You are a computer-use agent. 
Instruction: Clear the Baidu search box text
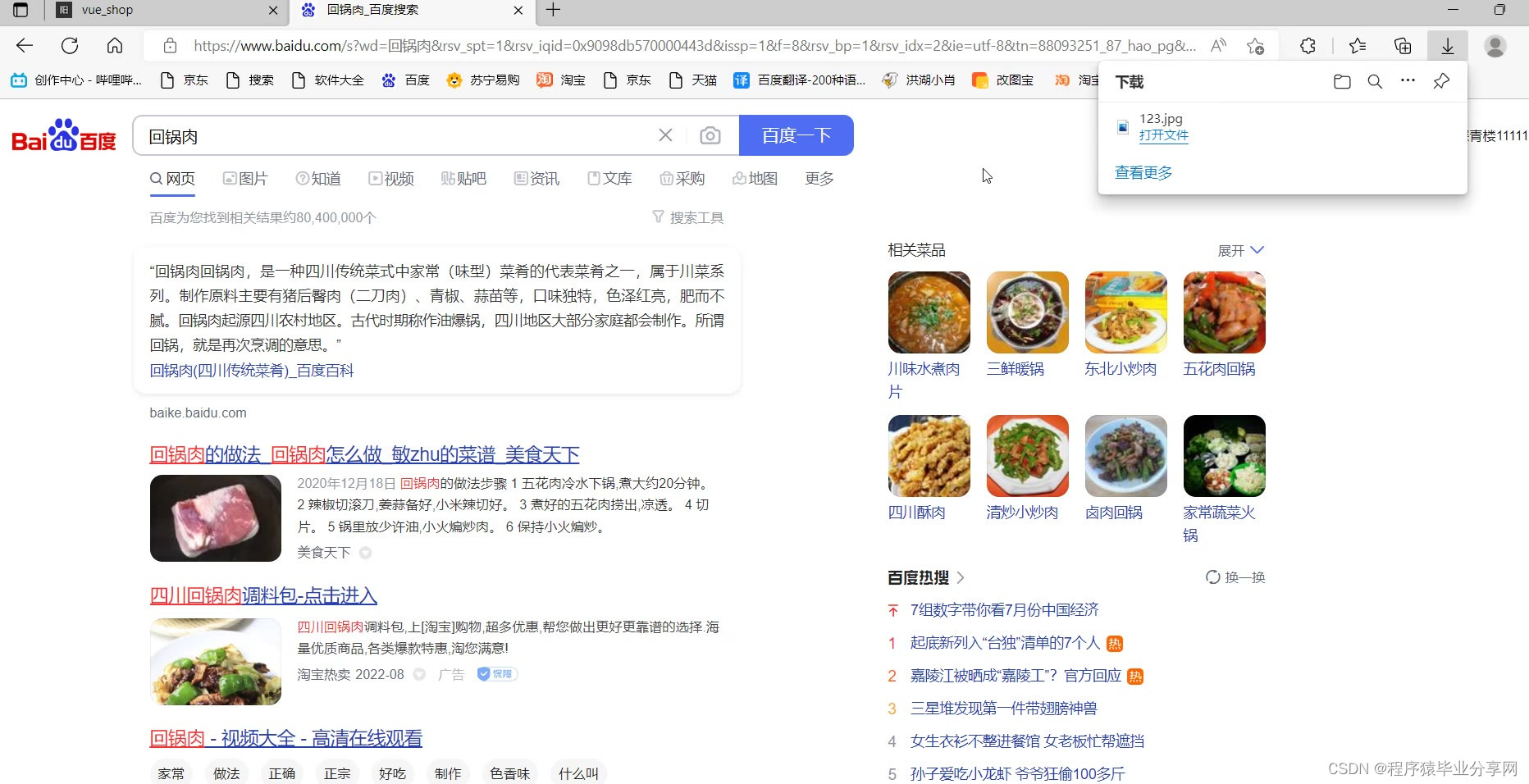665,135
